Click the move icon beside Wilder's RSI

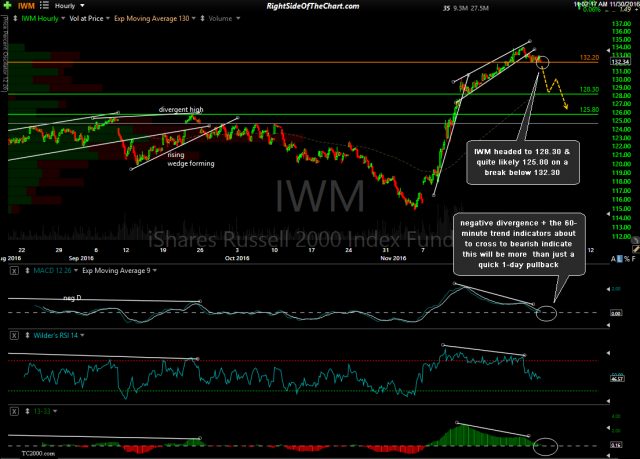(x=27, y=335)
